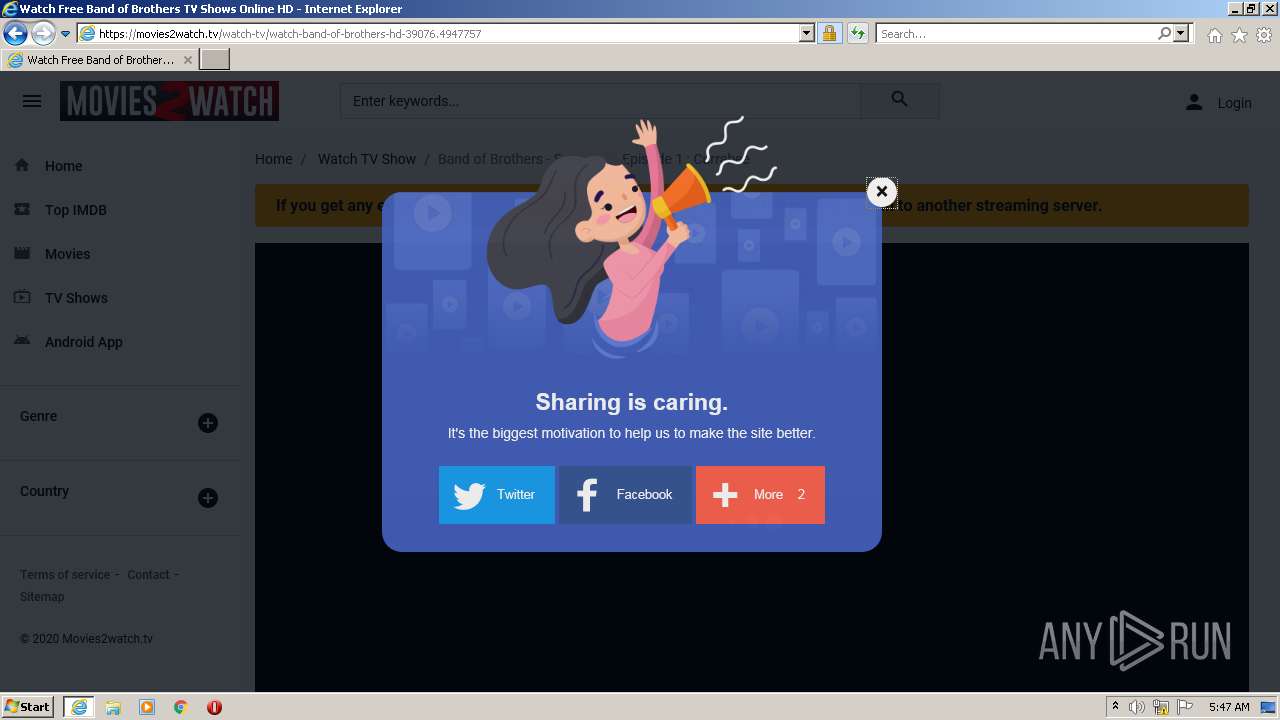This screenshot has width=1280, height=720.
Task: Click the Top IMDB icon in sidebar
Action: (22, 209)
